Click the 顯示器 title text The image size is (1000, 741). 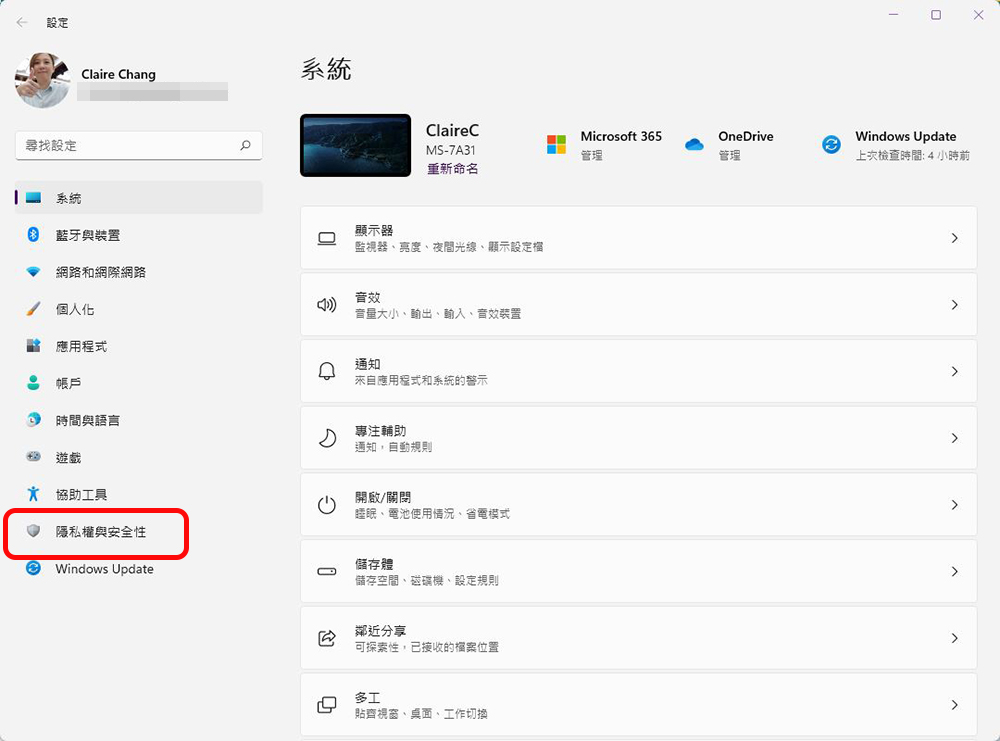374,230
